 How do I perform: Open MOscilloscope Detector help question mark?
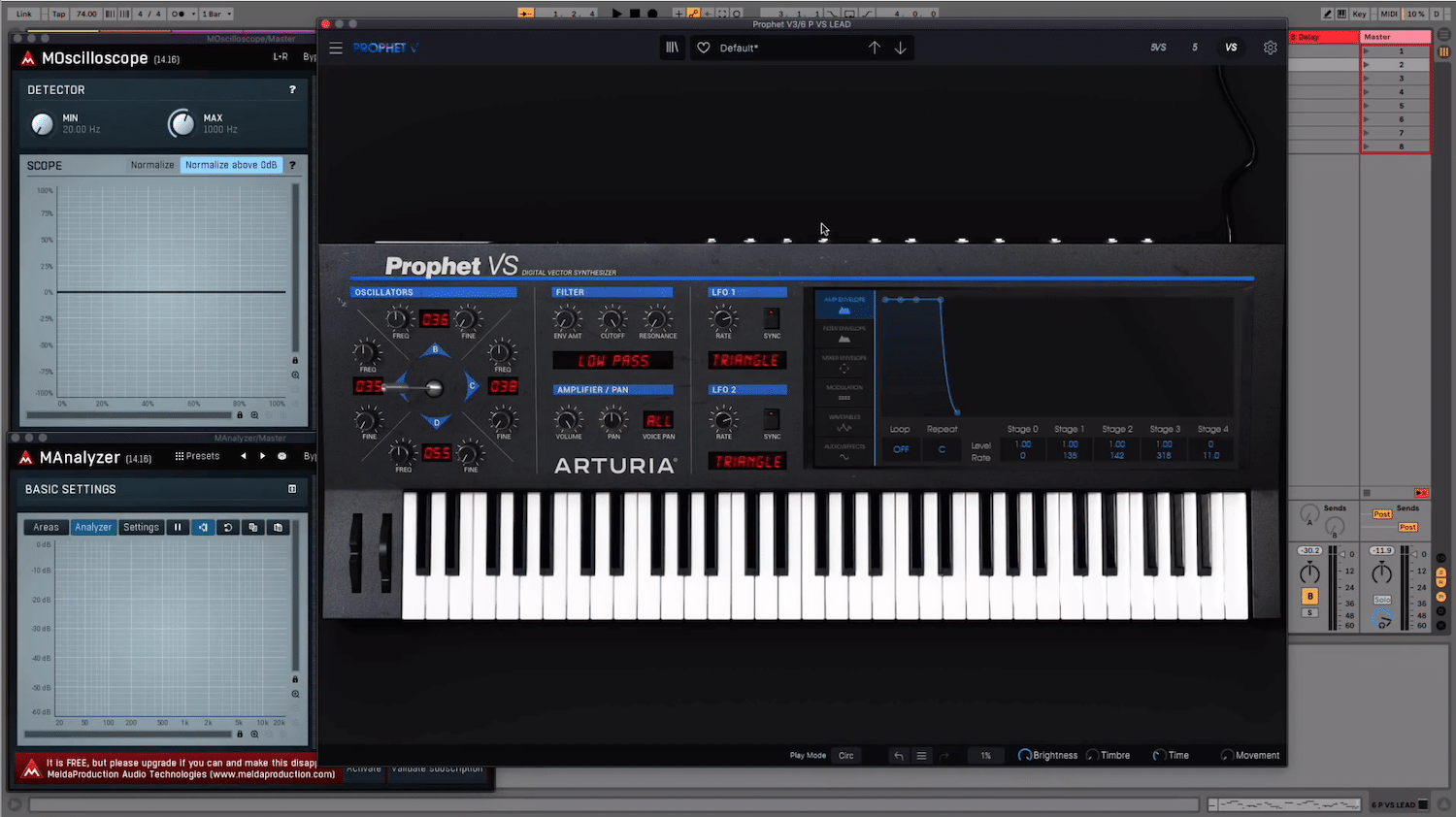point(292,89)
